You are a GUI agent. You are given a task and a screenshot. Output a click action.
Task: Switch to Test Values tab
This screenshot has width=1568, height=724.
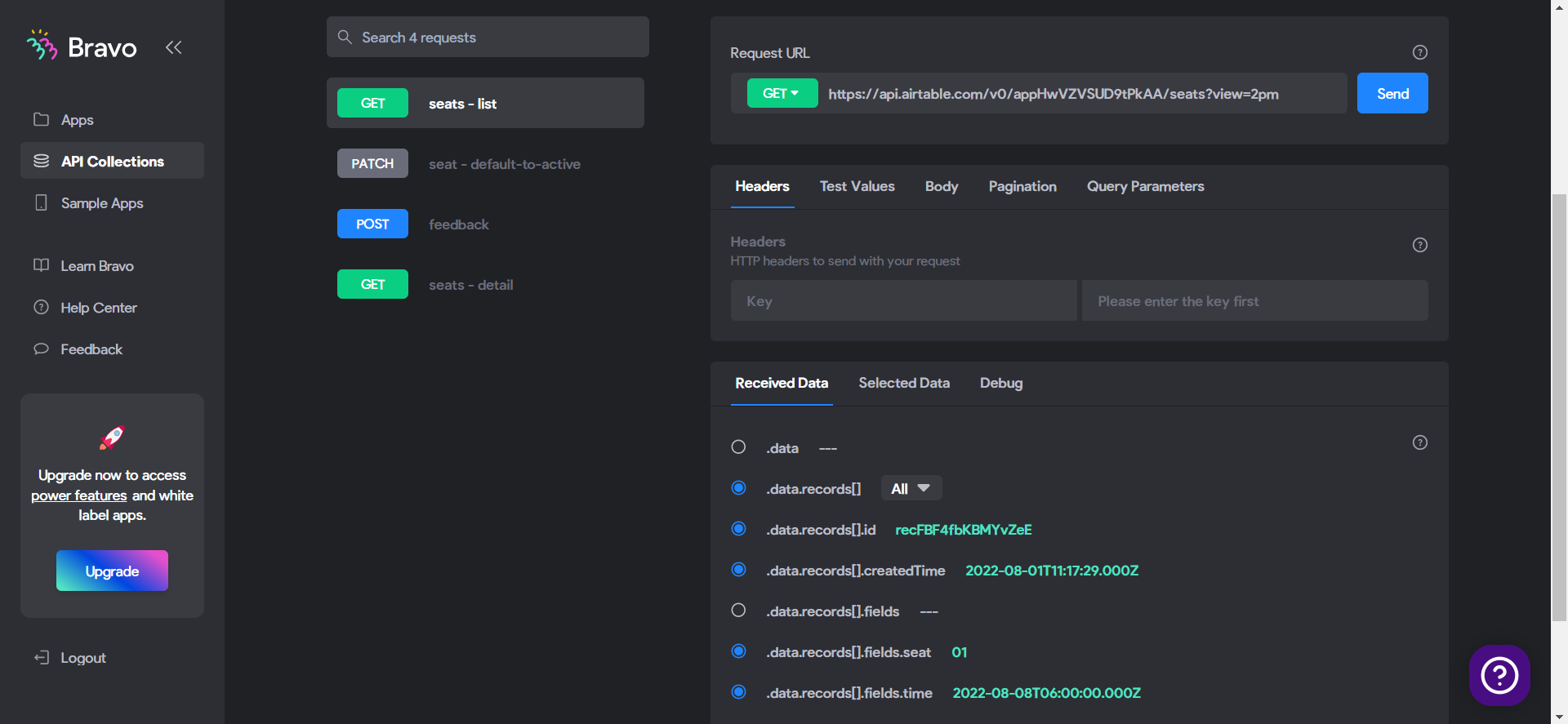click(x=857, y=186)
